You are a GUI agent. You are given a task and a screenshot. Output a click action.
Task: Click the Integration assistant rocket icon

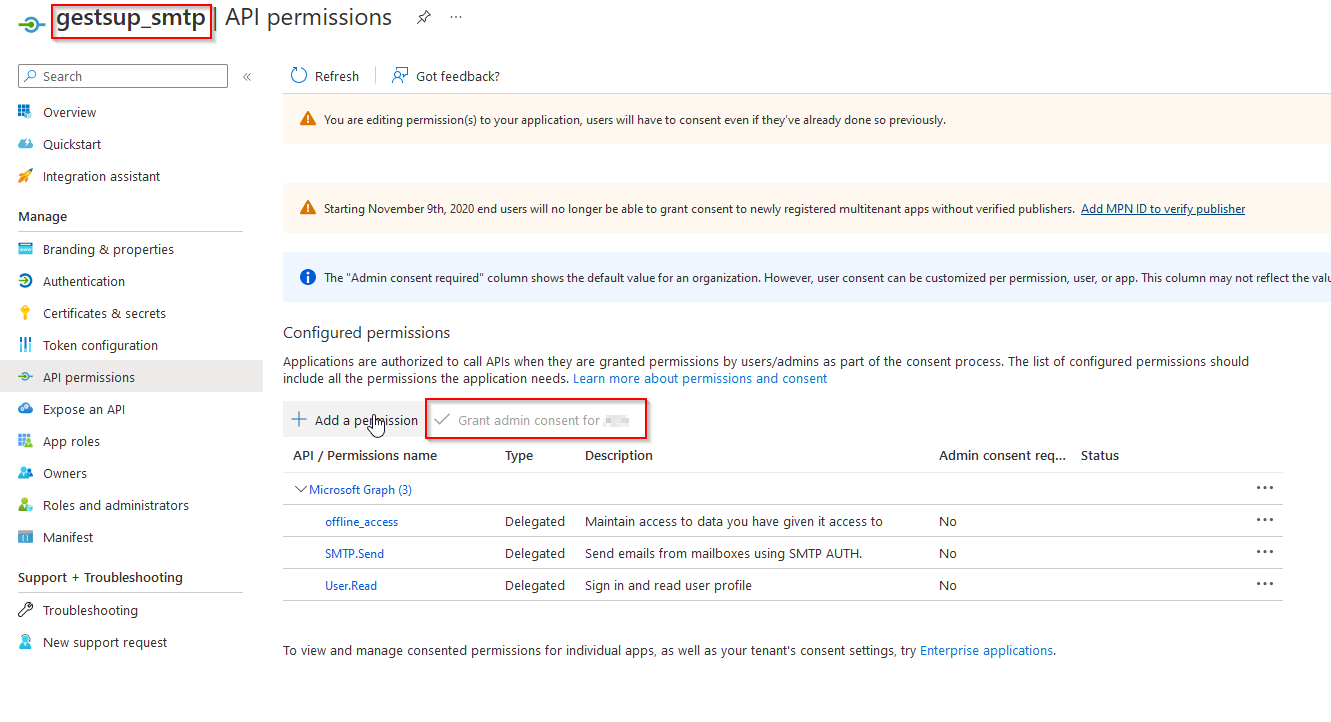(26, 176)
